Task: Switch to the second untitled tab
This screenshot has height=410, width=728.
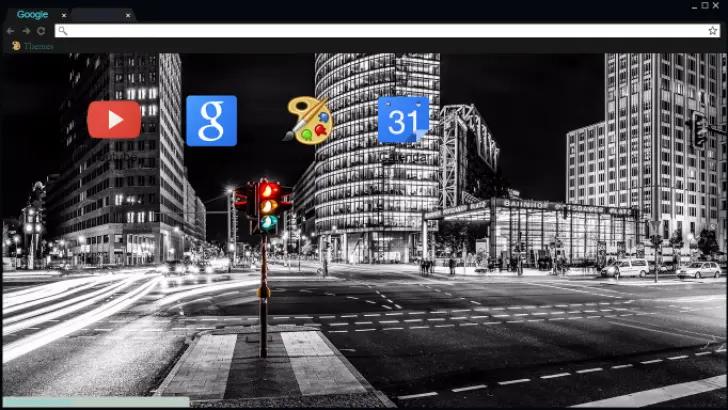Action: coord(98,15)
